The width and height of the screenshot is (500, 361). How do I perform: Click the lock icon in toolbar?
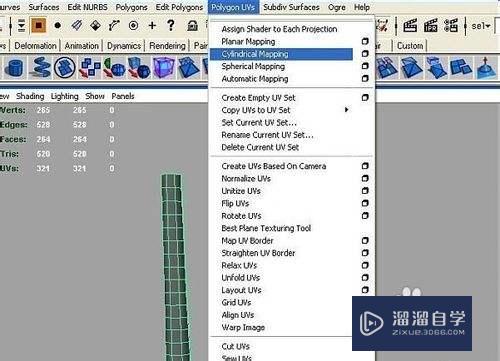(x=192, y=26)
